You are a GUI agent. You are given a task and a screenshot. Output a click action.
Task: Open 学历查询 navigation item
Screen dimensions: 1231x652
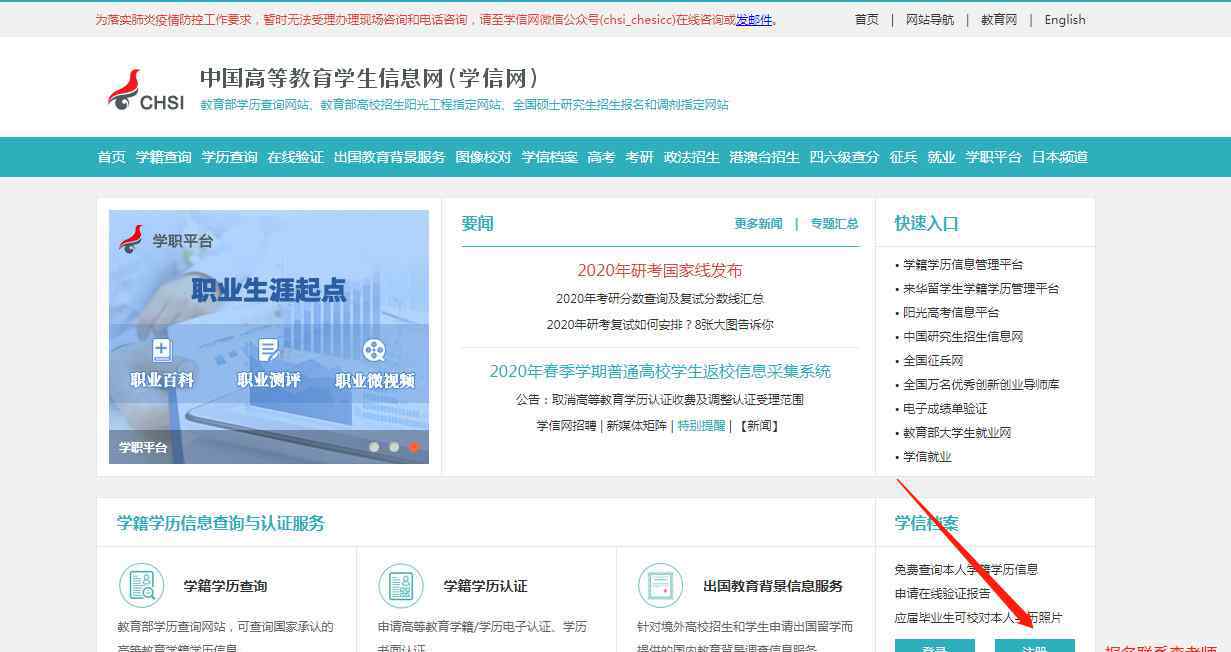click(230, 157)
